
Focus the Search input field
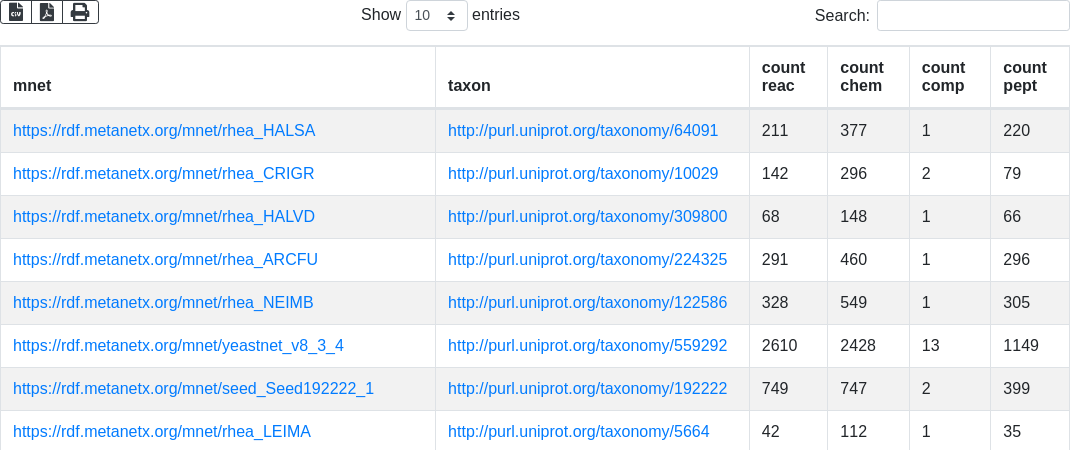(972, 16)
